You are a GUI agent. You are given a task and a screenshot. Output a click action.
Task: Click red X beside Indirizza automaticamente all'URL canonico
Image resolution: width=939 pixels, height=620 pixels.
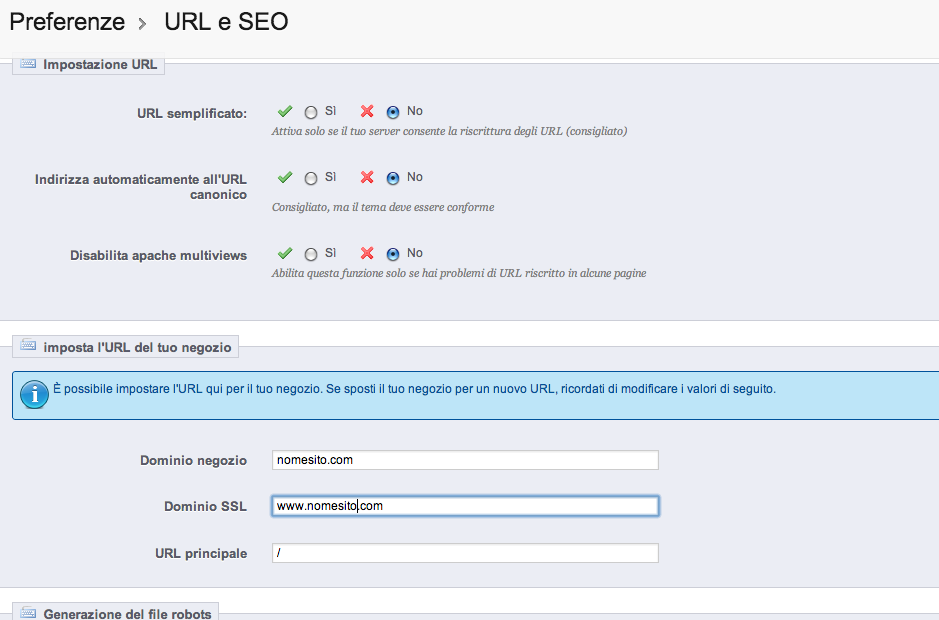pyautogui.click(x=367, y=178)
